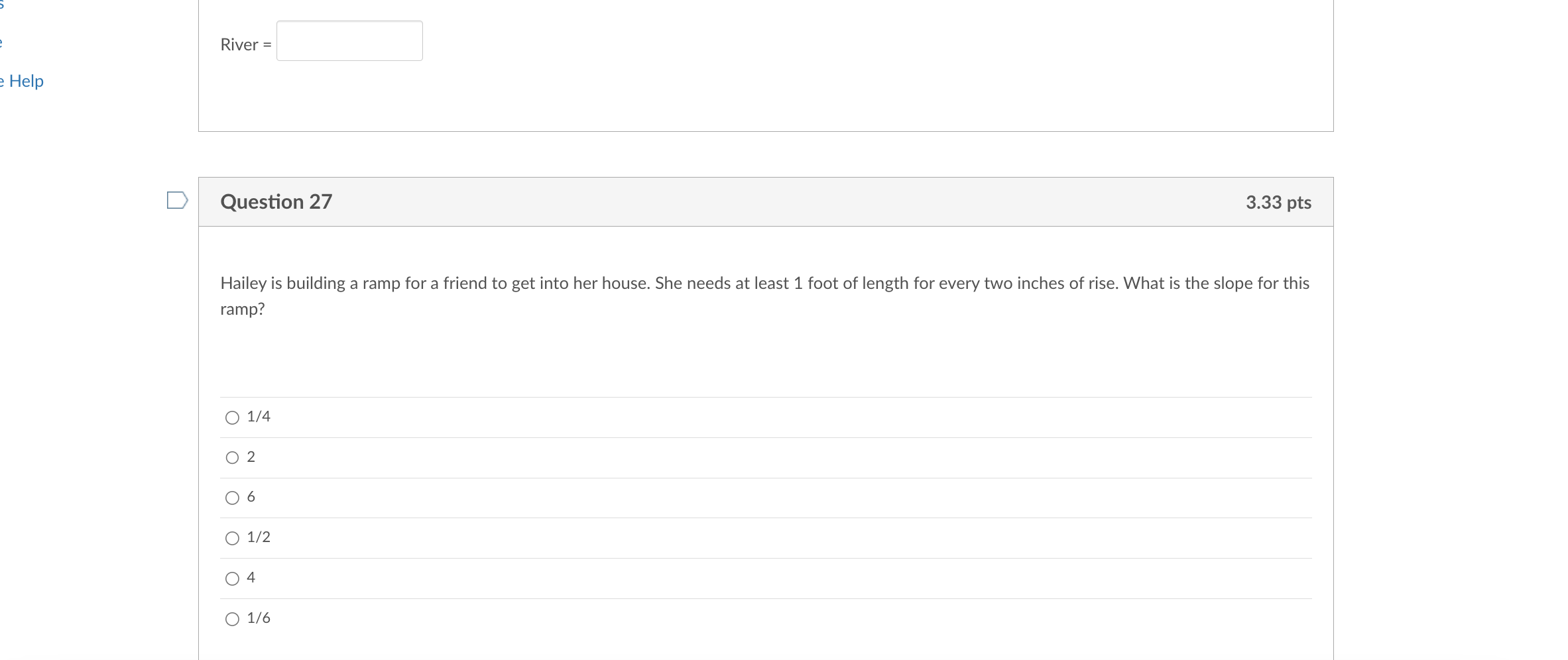The height and width of the screenshot is (660, 1568).
Task: Select the answer 6 radio button
Action: pyautogui.click(x=232, y=498)
